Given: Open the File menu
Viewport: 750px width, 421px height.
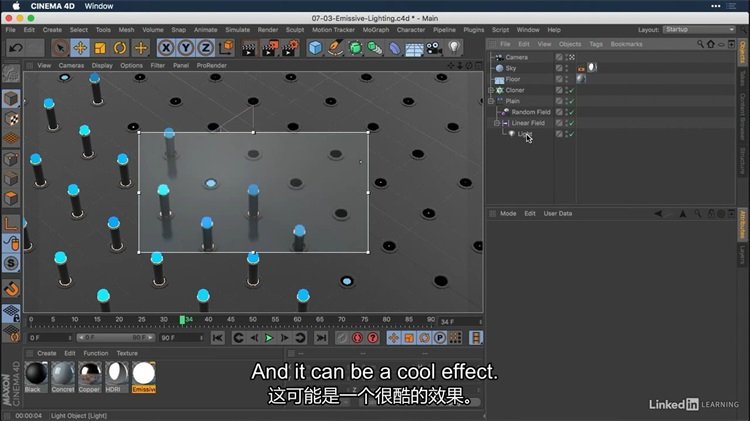Looking at the screenshot, I should click(10, 30).
